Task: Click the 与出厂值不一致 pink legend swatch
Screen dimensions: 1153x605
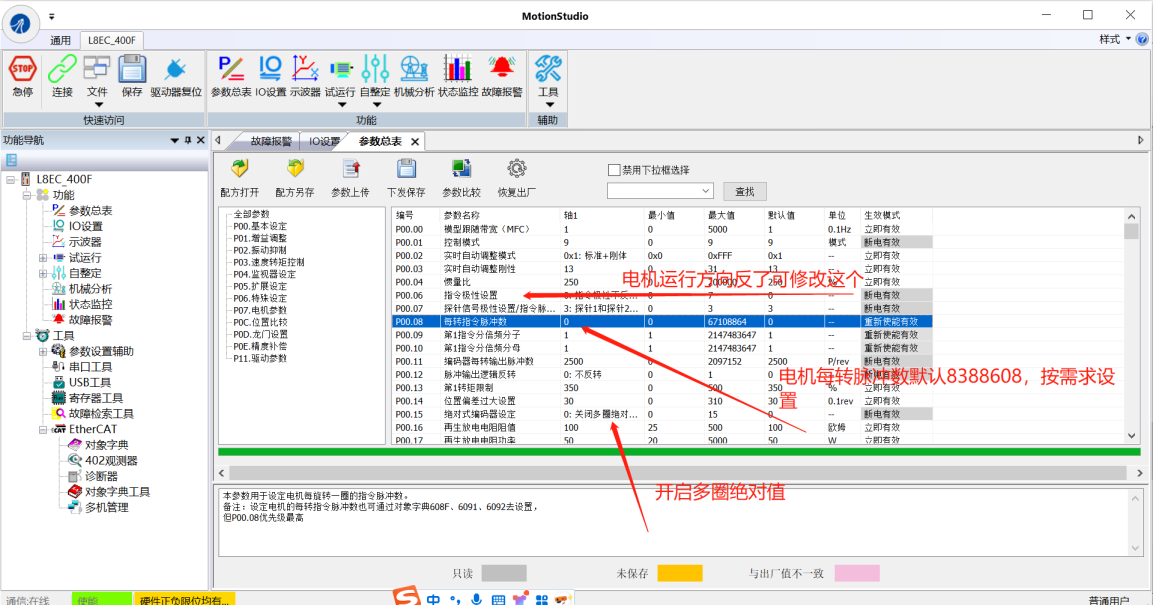Action: coord(857,573)
